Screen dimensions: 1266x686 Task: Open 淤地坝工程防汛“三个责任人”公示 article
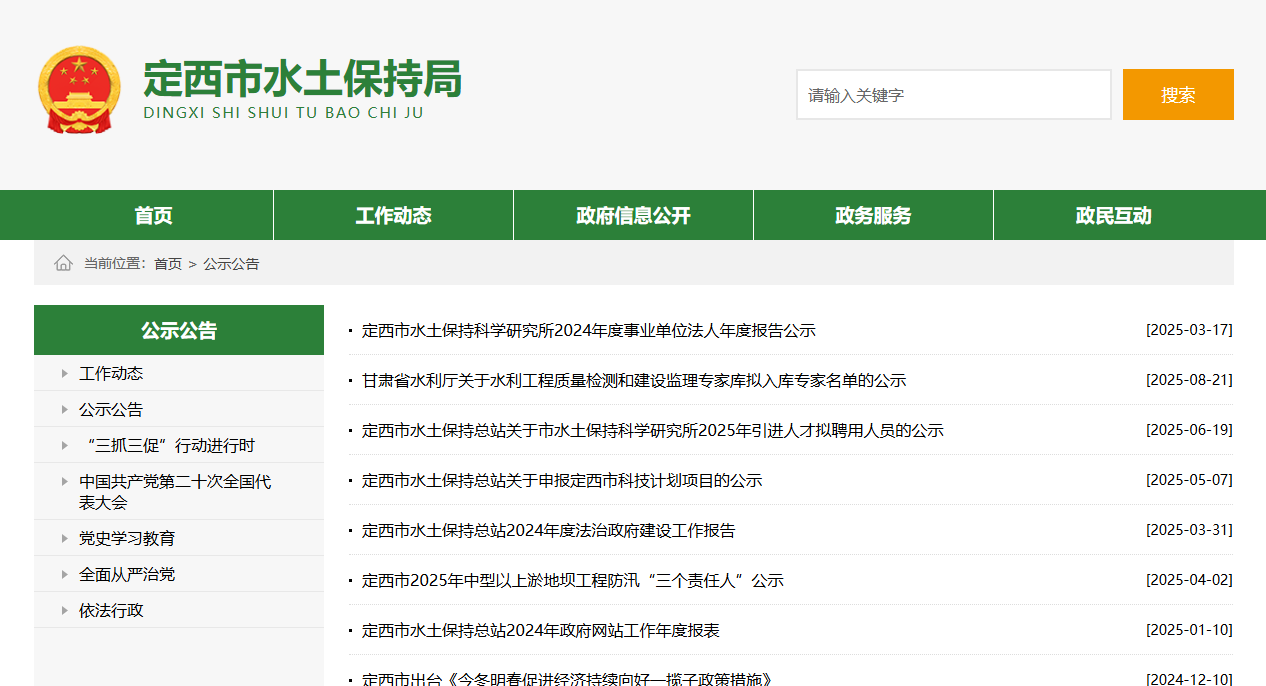pos(572,580)
